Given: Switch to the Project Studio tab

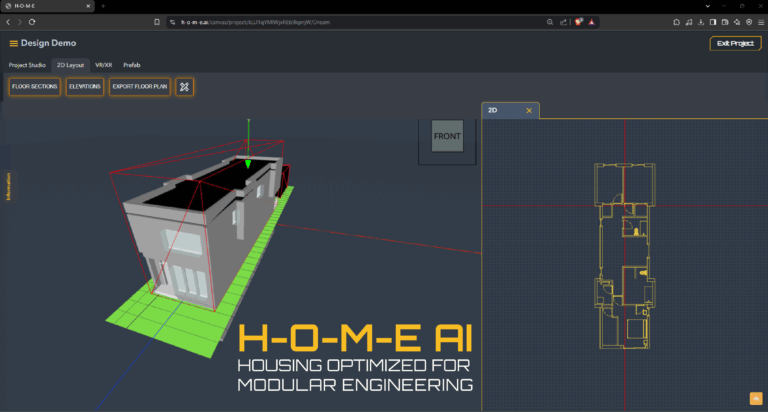Looking at the screenshot, I should pos(27,65).
